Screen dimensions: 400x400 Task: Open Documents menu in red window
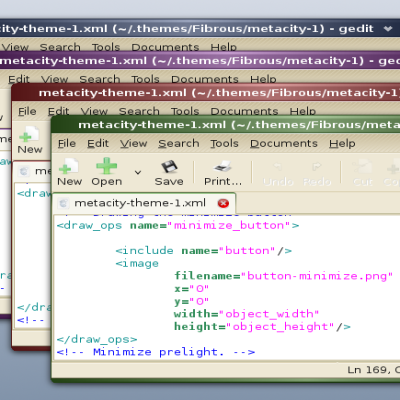coord(244,111)
